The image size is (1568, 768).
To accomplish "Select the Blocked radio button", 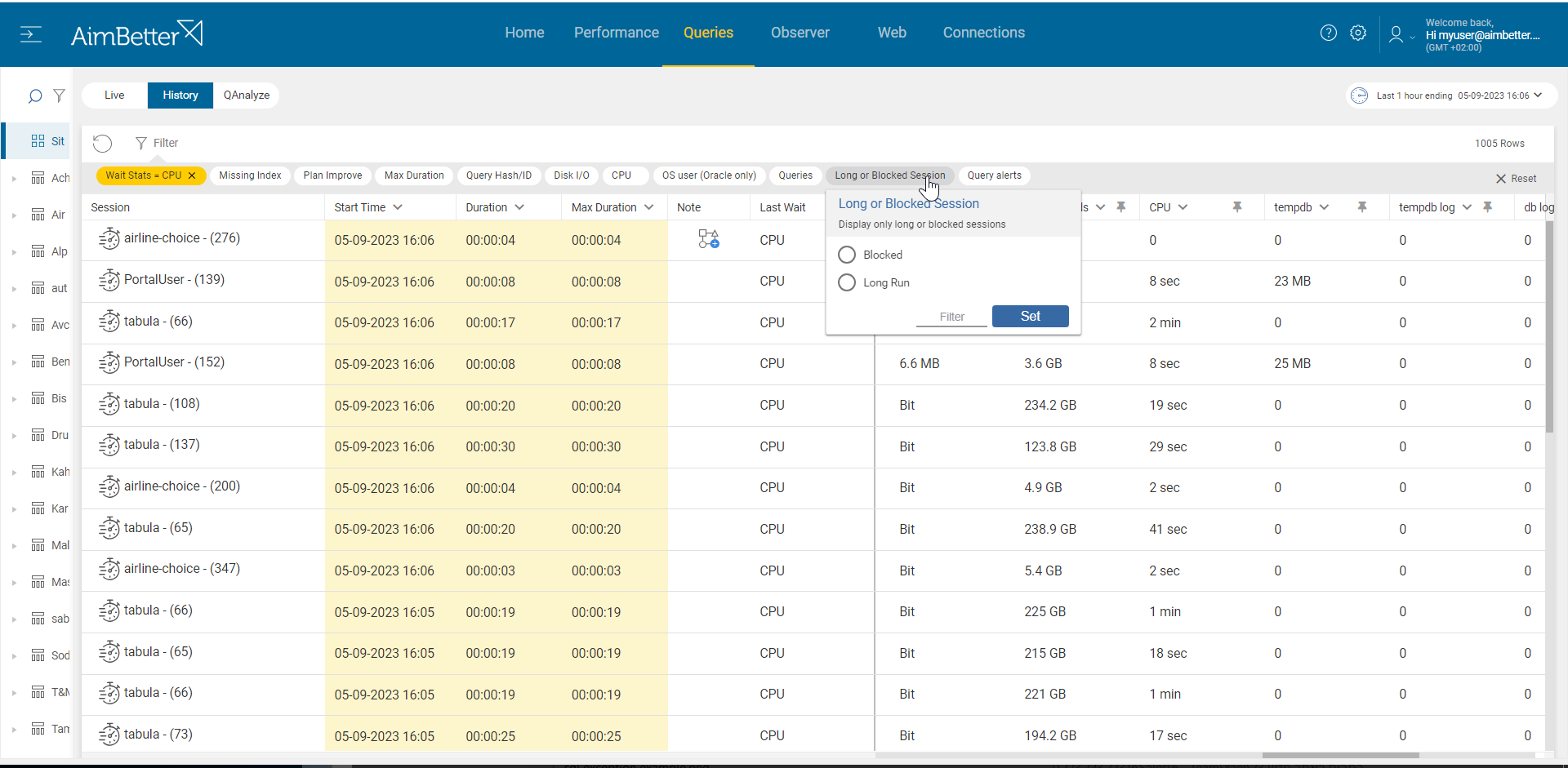I will click(x=847, y=255).
